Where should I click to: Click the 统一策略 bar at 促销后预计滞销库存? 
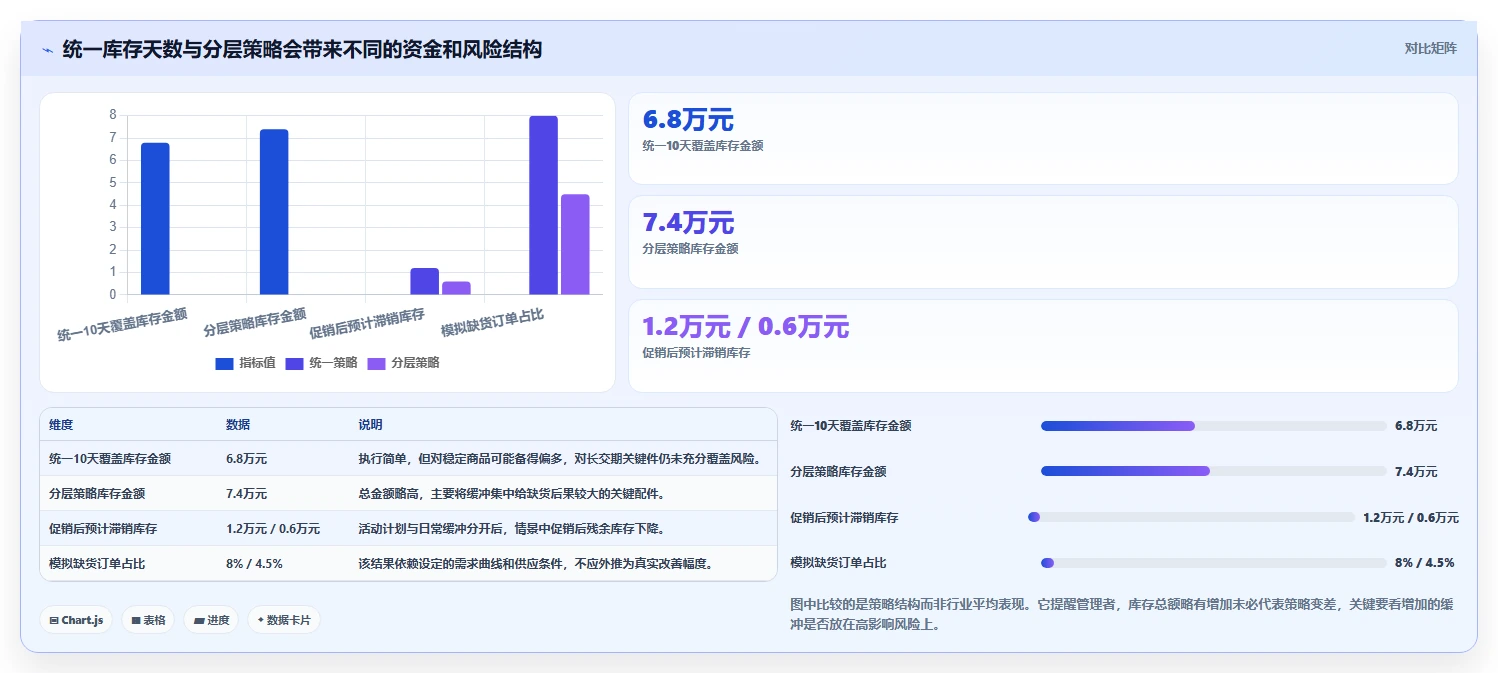(425, 281)
